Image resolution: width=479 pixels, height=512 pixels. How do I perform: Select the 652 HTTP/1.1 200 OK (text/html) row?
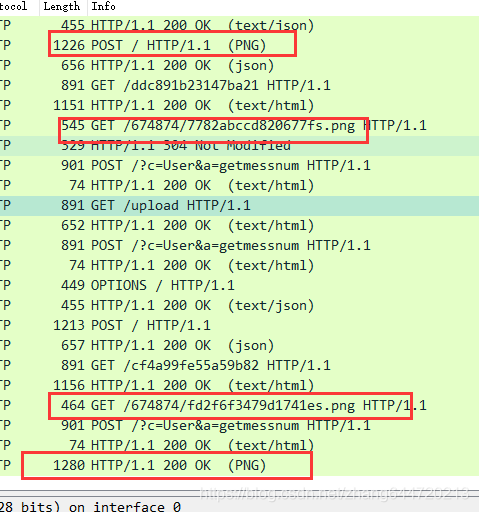tap(239, 226)
